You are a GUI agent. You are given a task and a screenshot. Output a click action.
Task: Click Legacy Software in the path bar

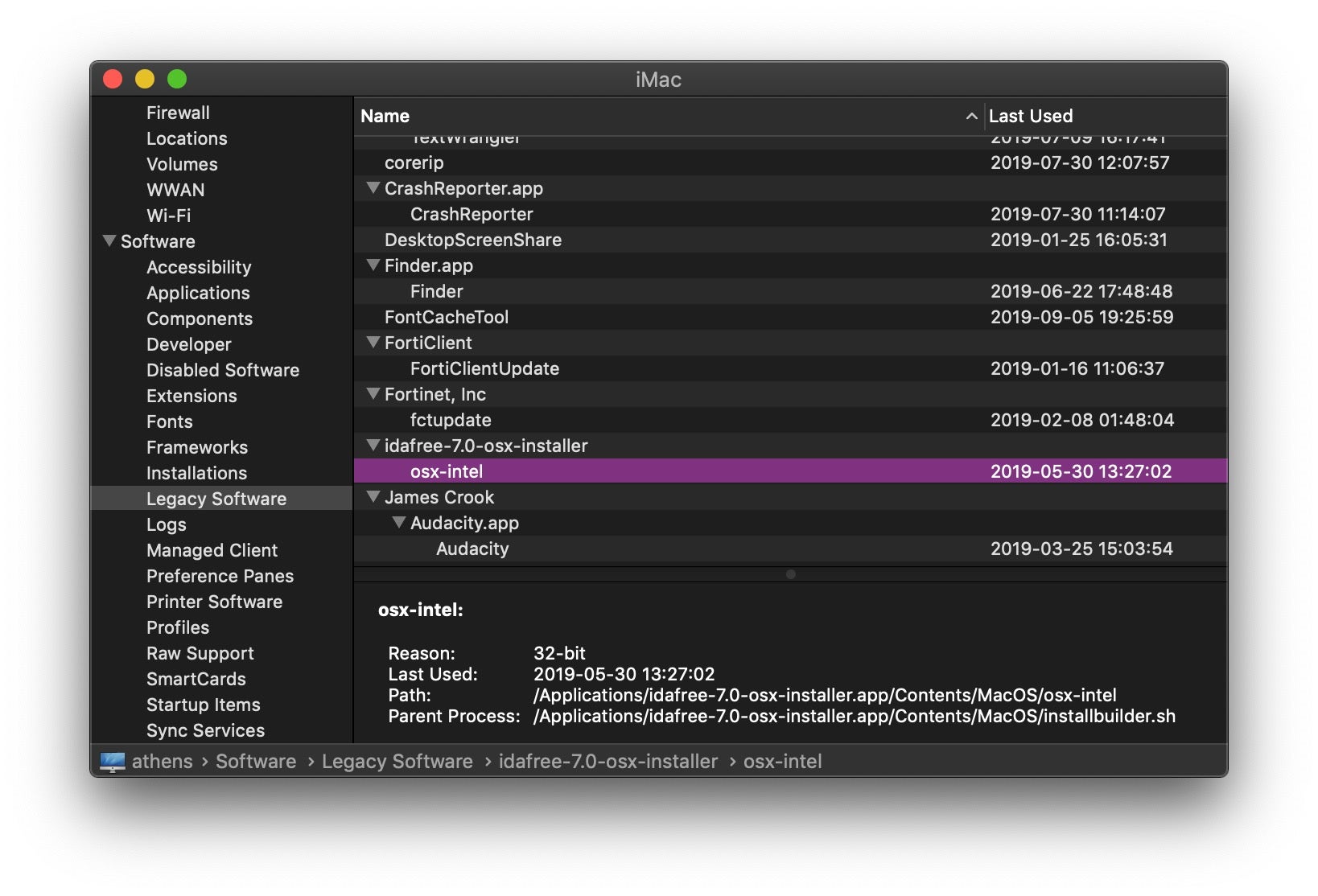(397, 762)
